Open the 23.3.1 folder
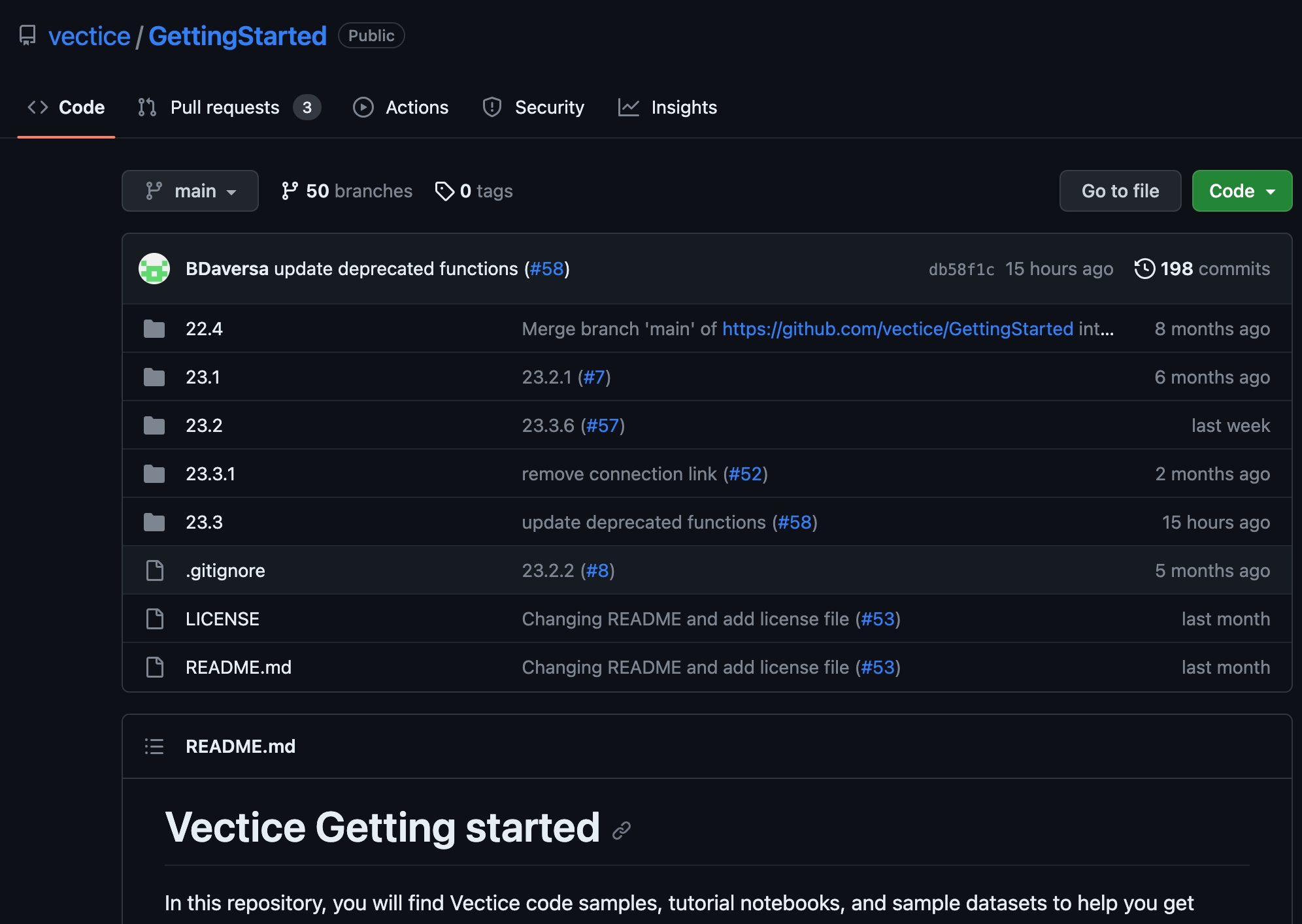The width and height of the screenshot is (1302, 924). click(x=210, y=474)
